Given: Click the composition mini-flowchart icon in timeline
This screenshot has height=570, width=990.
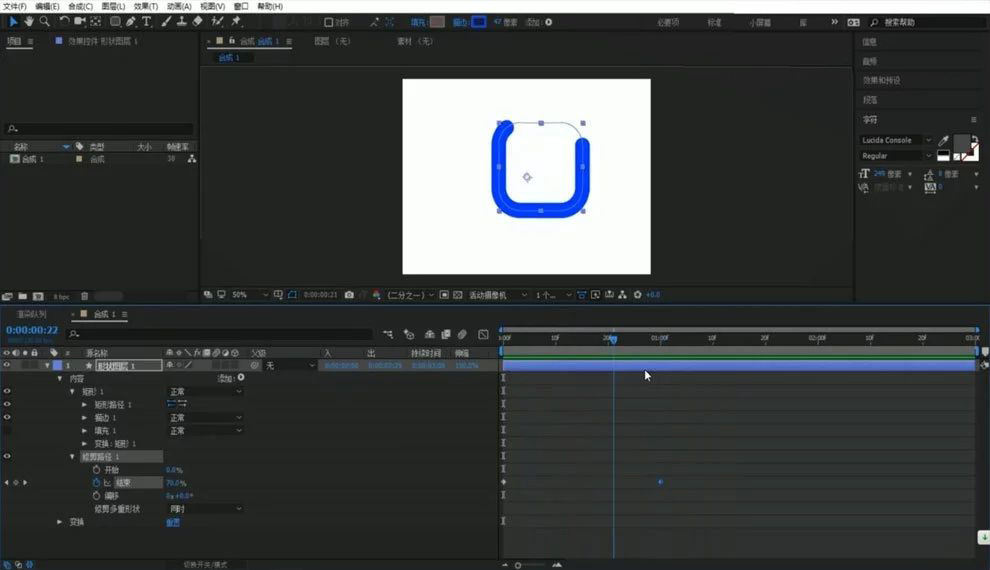Looking at the screenshot, I should [388, 334].
